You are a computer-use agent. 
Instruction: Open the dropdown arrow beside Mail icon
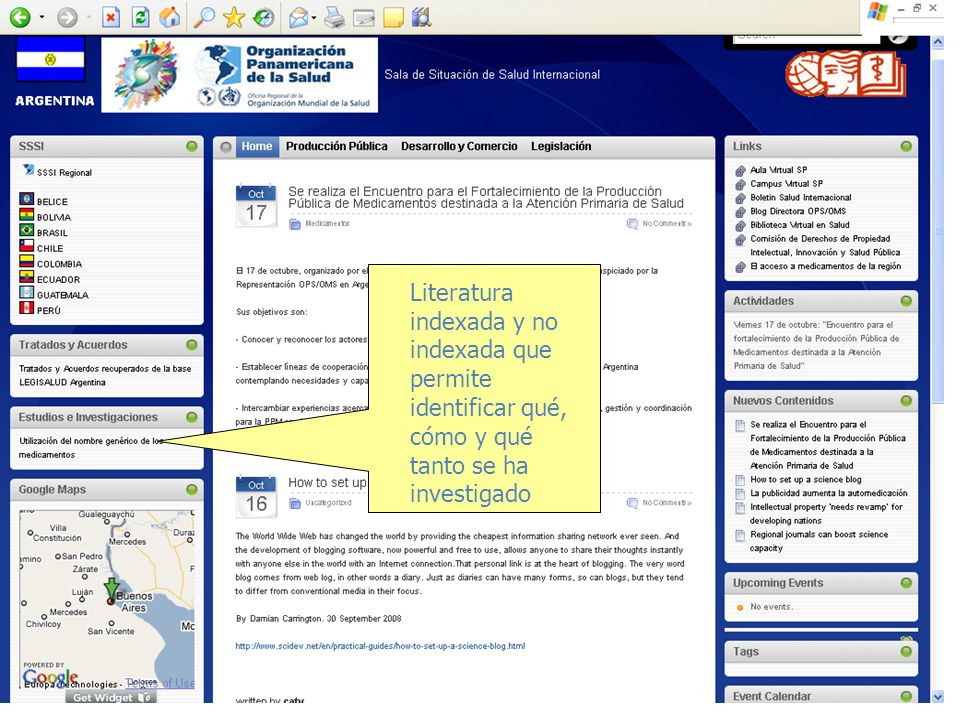[314, 18]
